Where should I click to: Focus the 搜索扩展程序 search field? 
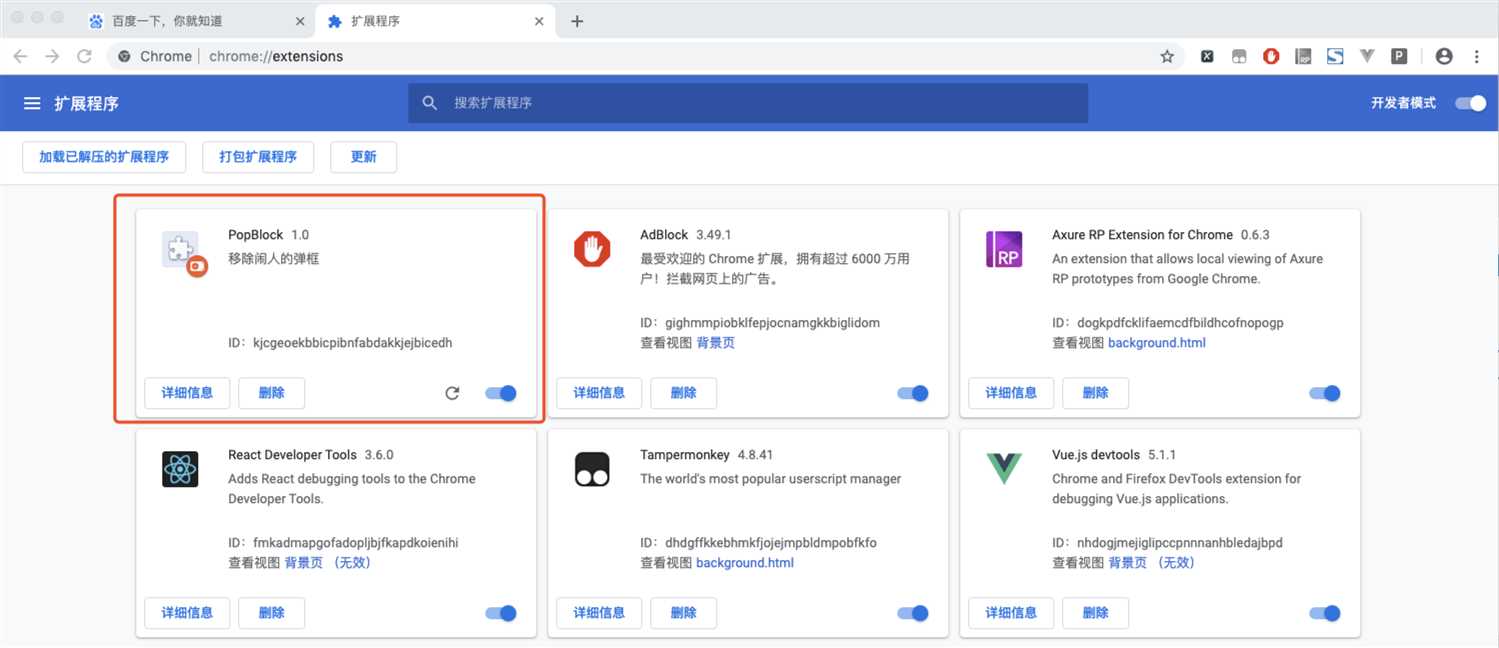748,103
